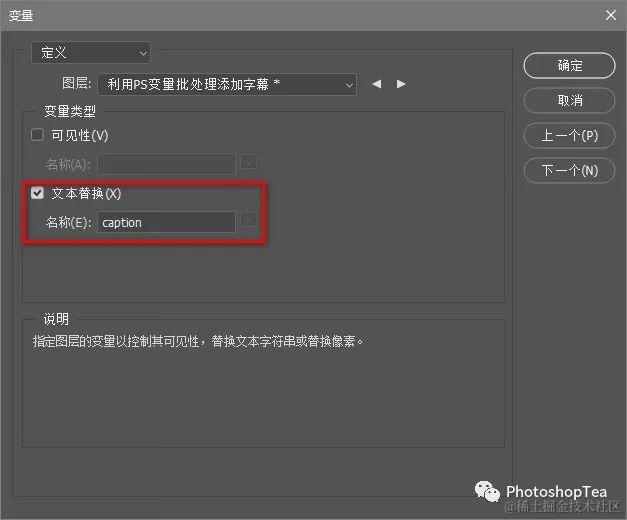Click the 确定 button
The image size is (627, 520).
pyautogui.click(x=569, y=66)
